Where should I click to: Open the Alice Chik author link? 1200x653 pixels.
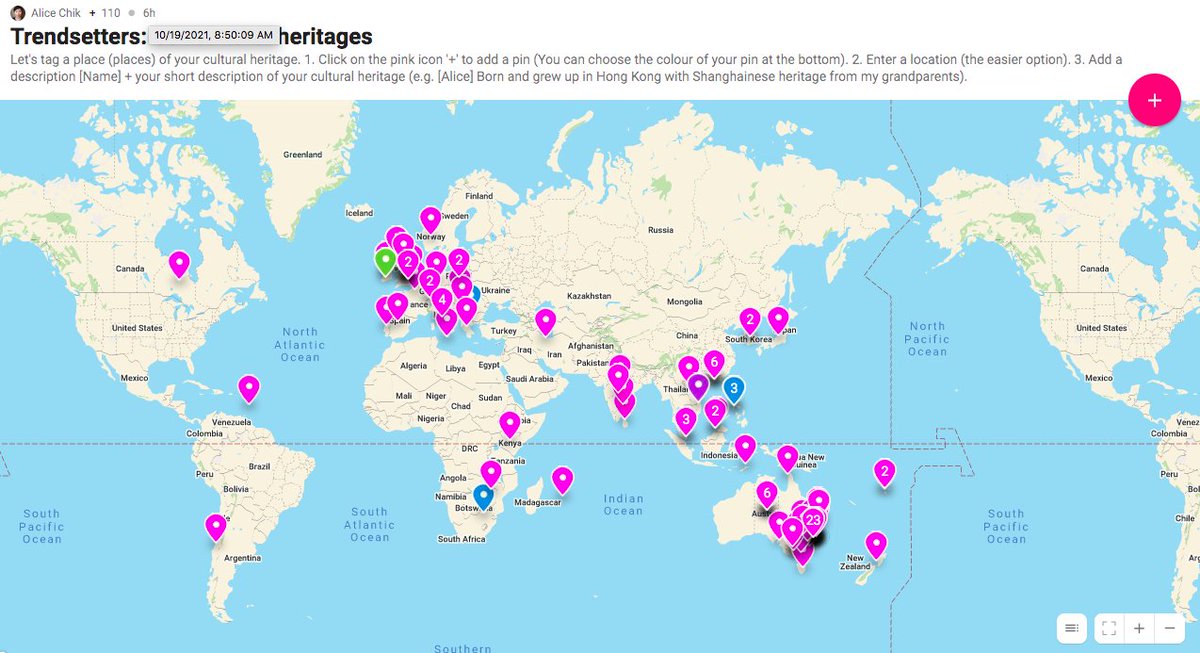coord(55,13)
